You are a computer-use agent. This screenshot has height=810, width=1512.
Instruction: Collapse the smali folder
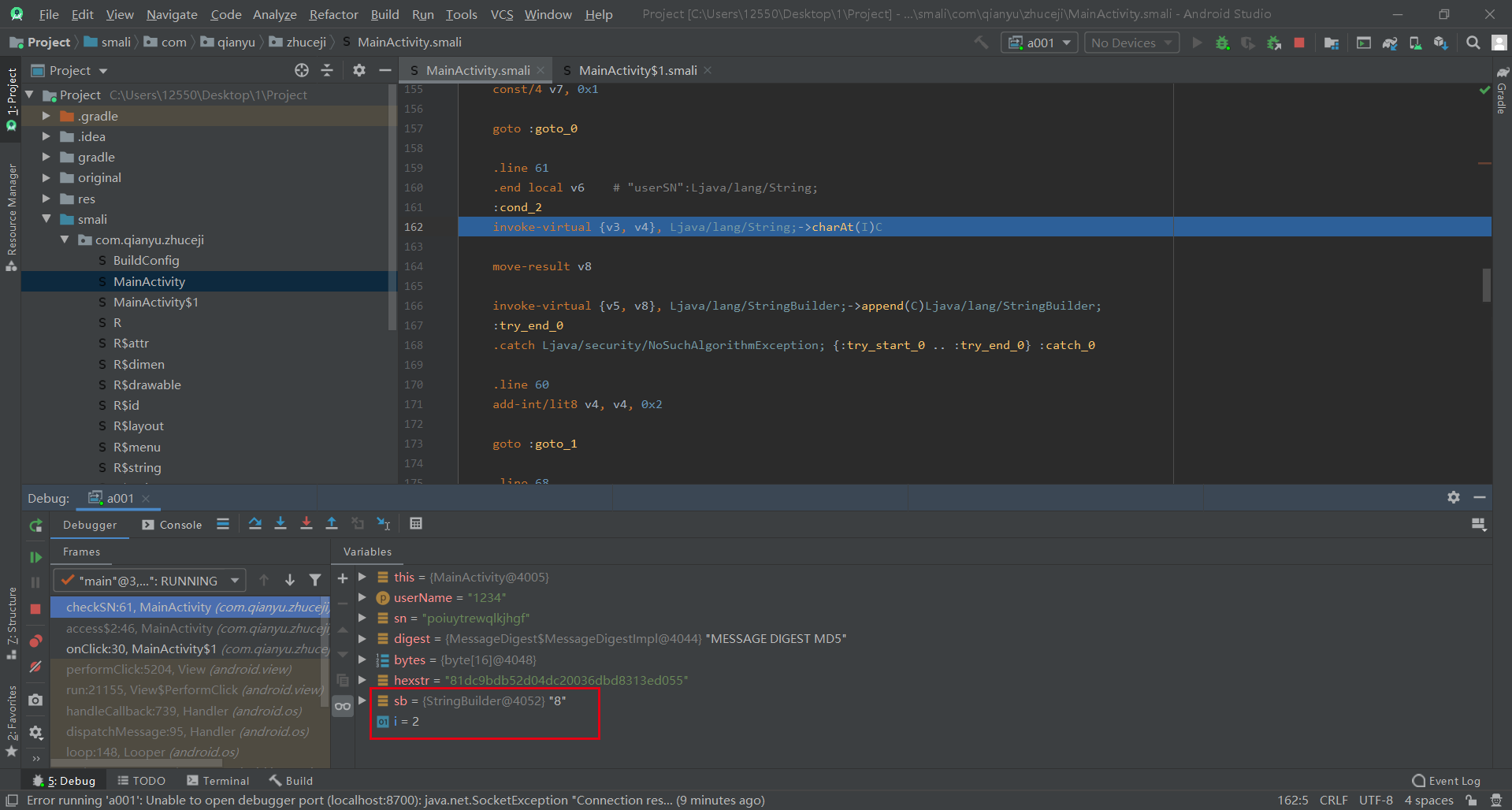click(x=46, y=219)
